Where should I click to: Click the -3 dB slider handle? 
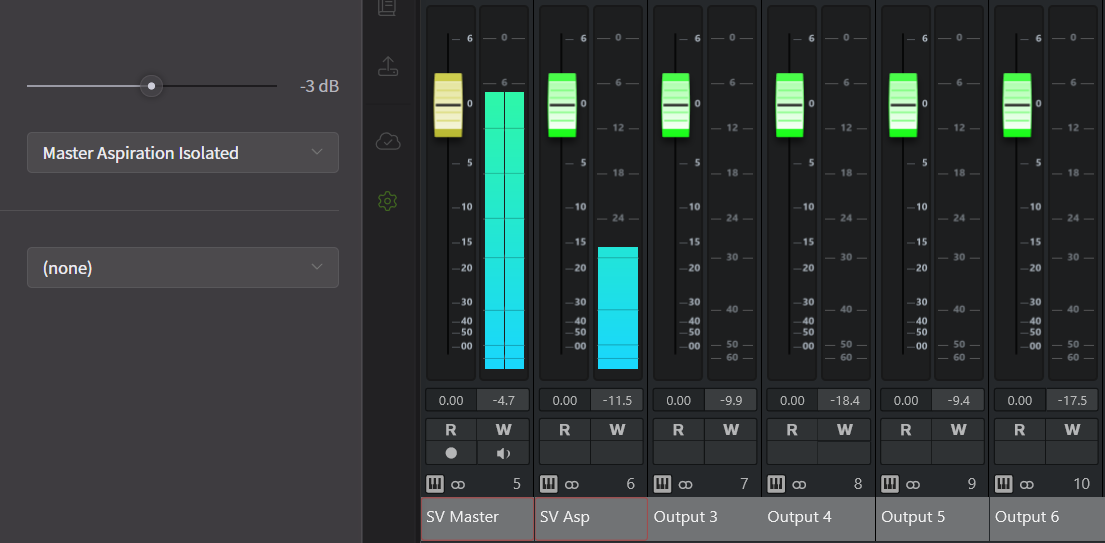point(151,86)
